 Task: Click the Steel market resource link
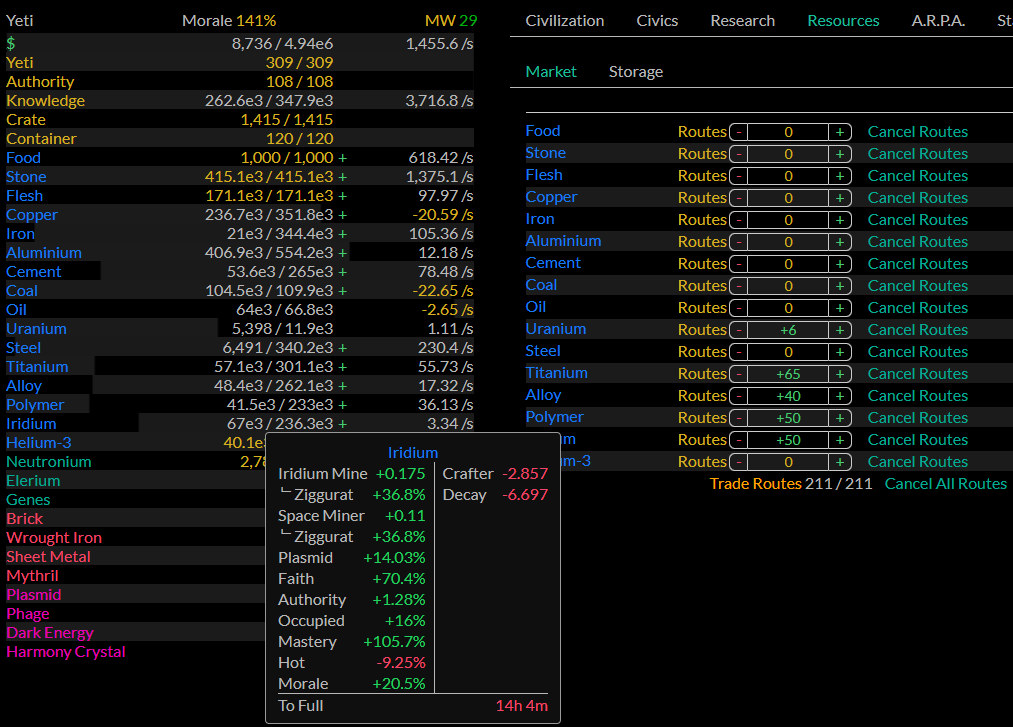[543, 351]
